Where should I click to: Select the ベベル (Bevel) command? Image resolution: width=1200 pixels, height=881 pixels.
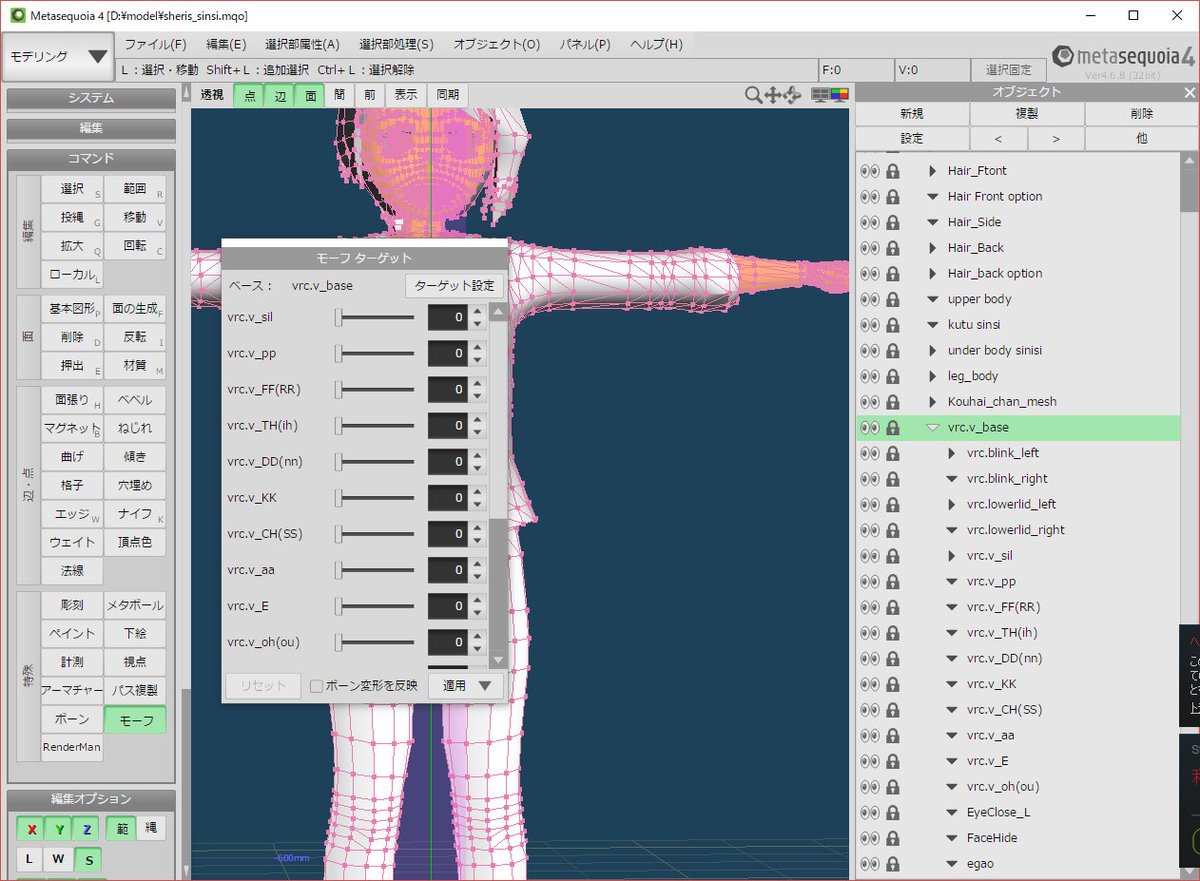pos(135,400)
